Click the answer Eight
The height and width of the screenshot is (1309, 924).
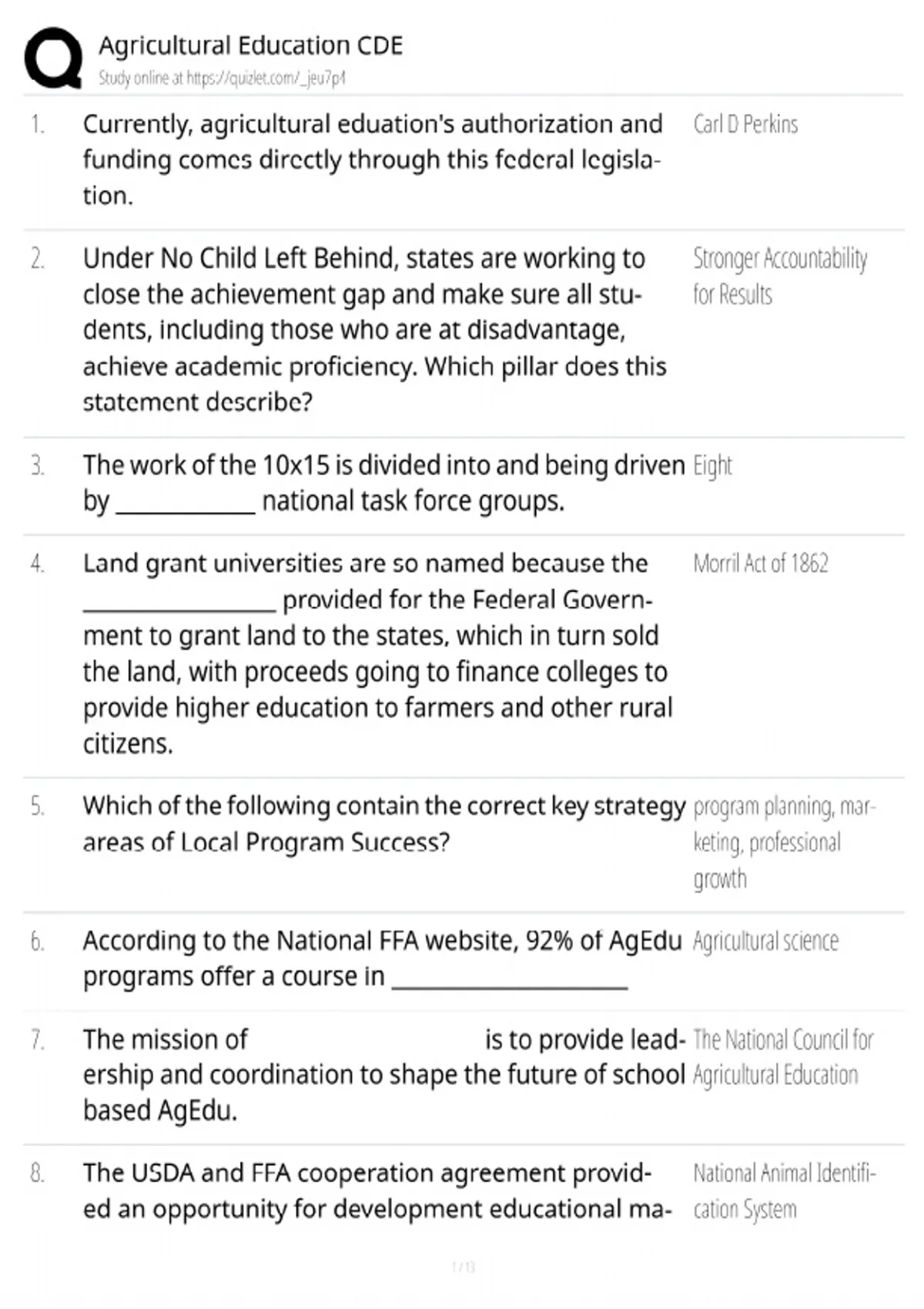click(712, 466)
